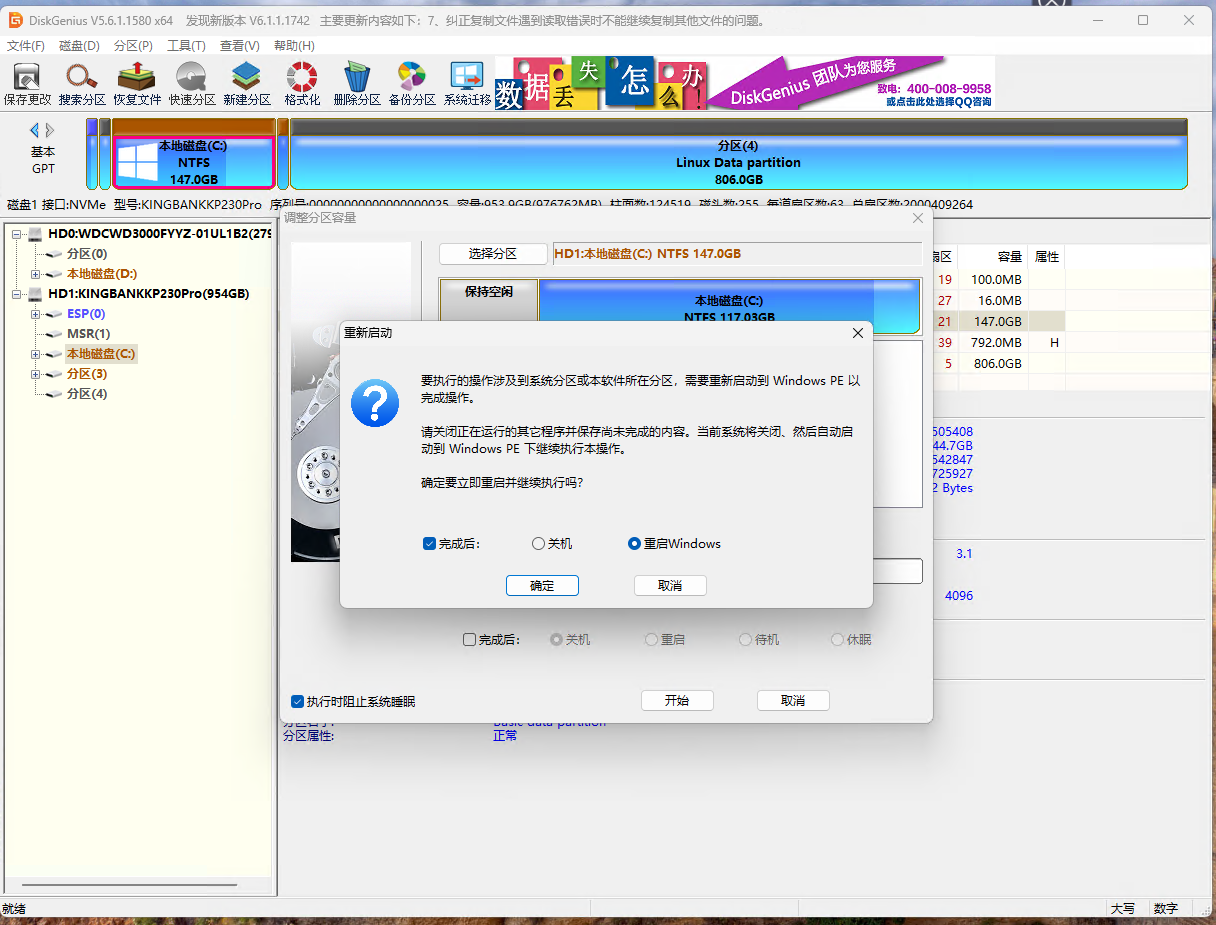Open the 分区(P) menu
This screenshot has height=925, width=1216.
click(133, 46)
